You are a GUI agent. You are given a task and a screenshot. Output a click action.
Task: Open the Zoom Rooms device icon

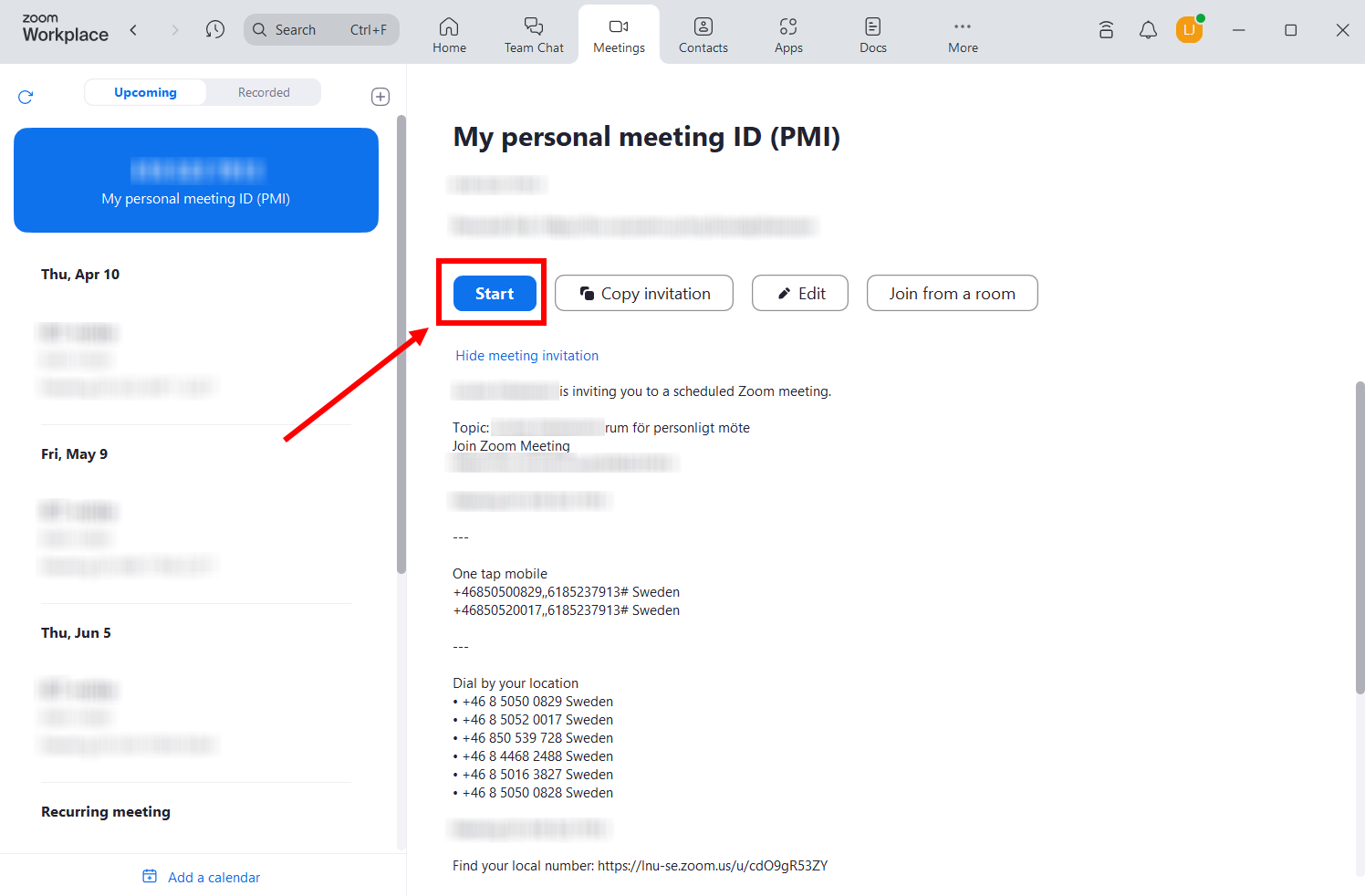tap(1106, 30)
